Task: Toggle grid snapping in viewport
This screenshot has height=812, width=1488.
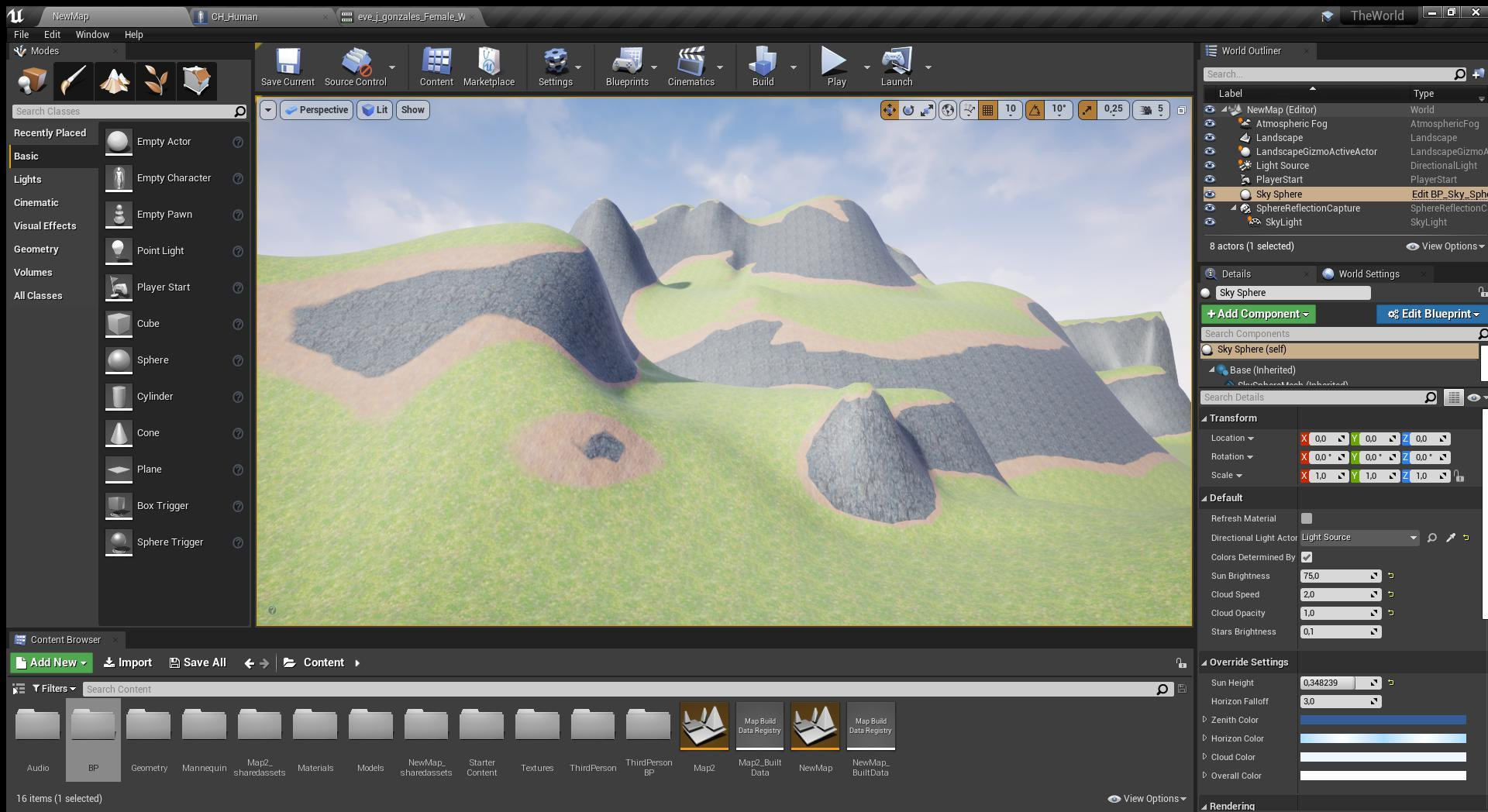Action: [x=987, y=110]
